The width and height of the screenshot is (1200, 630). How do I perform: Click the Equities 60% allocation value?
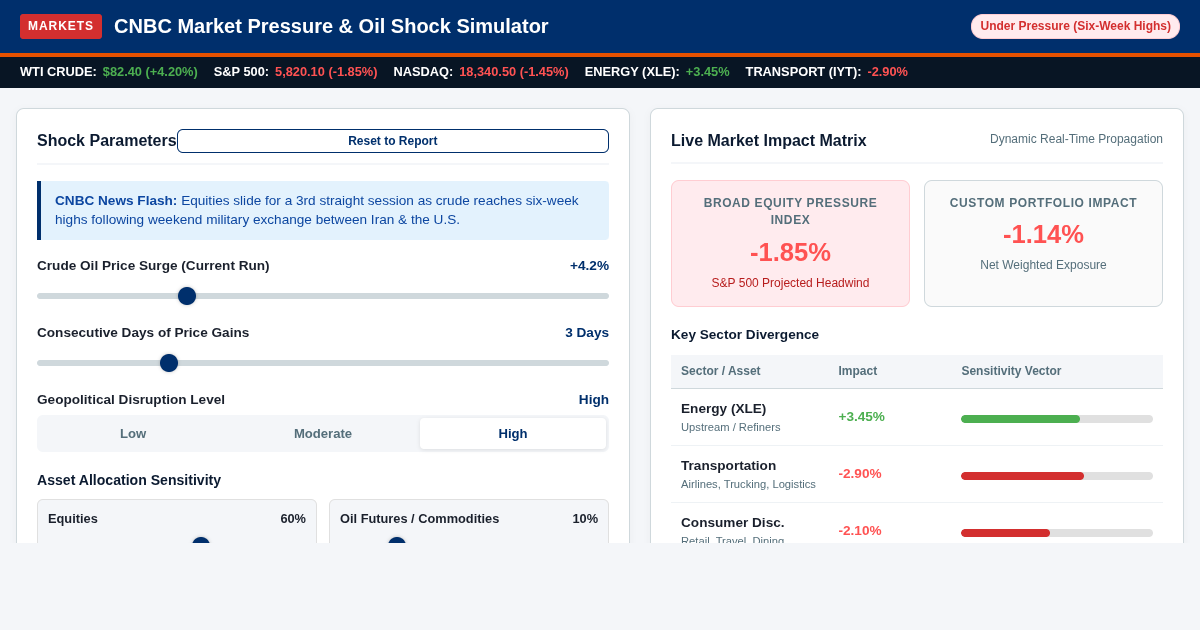[293, 518]
